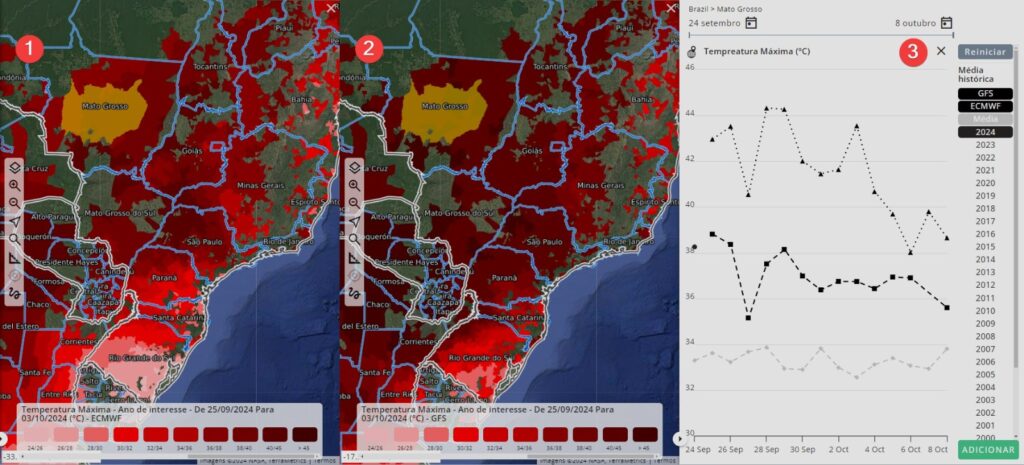Open layers panel in ECMWF map toolbar
This screenshot has width=1024, height=465.
(x=14, y=168)
